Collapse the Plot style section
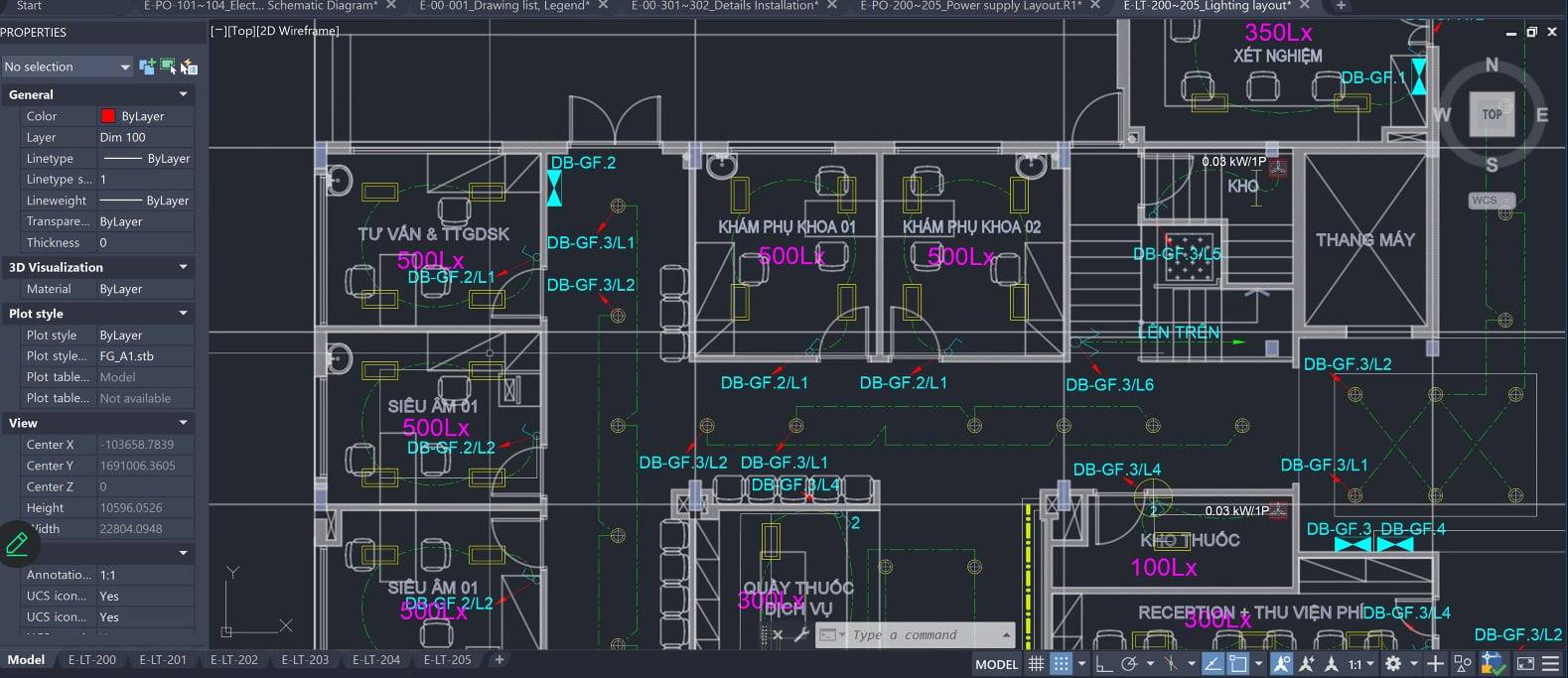This screenshot has width=1568, height=678. 183,314
